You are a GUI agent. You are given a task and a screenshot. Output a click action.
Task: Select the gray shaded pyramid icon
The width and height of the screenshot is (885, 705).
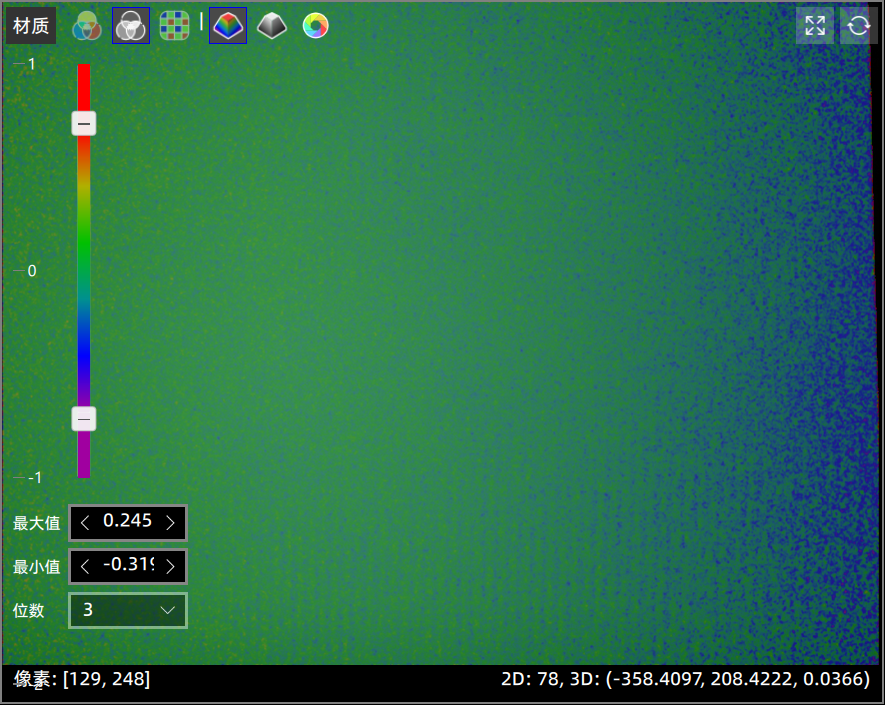click(272, 26)
